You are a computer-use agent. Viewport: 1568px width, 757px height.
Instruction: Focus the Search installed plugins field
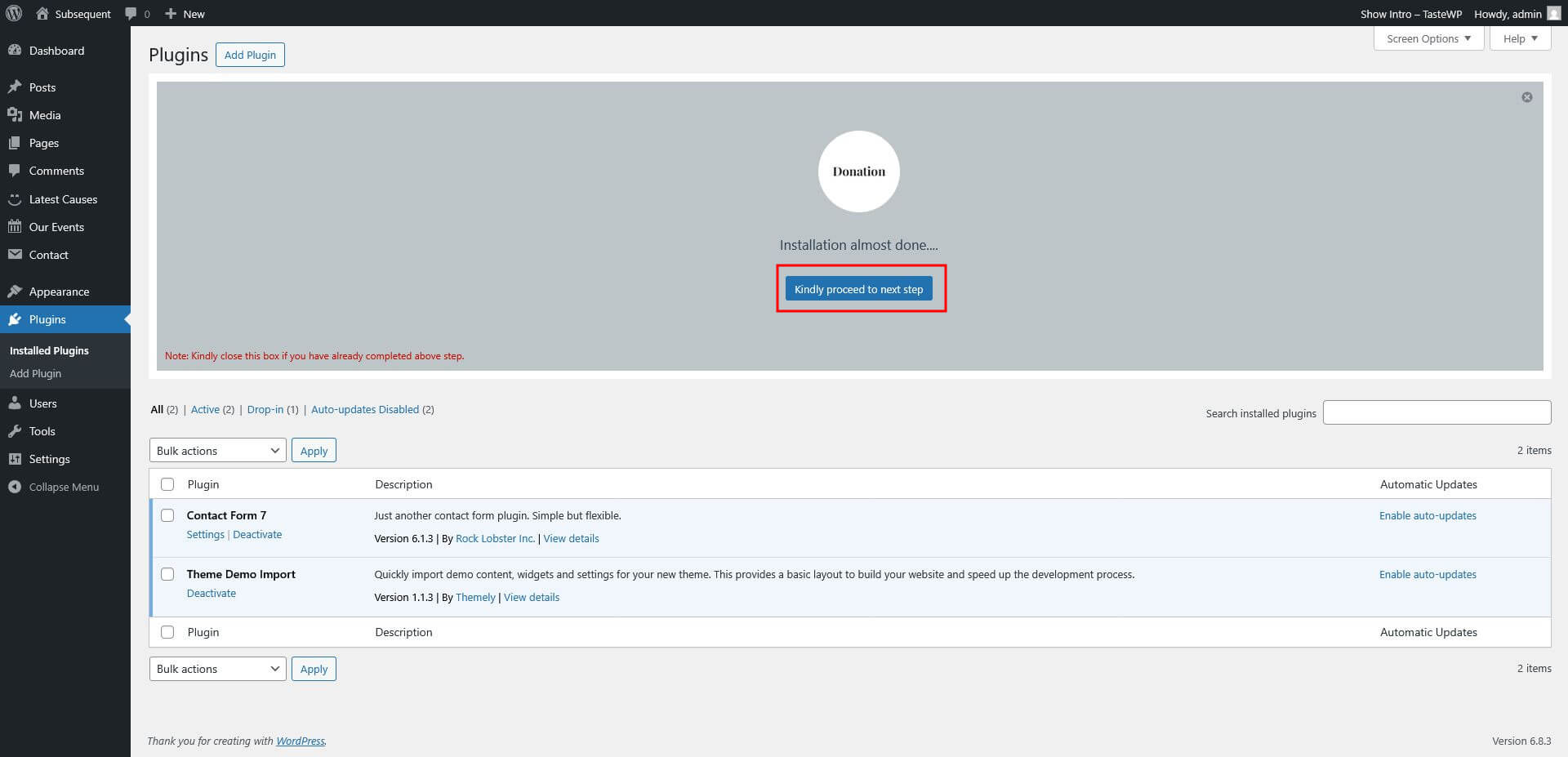coord(1436,412)
